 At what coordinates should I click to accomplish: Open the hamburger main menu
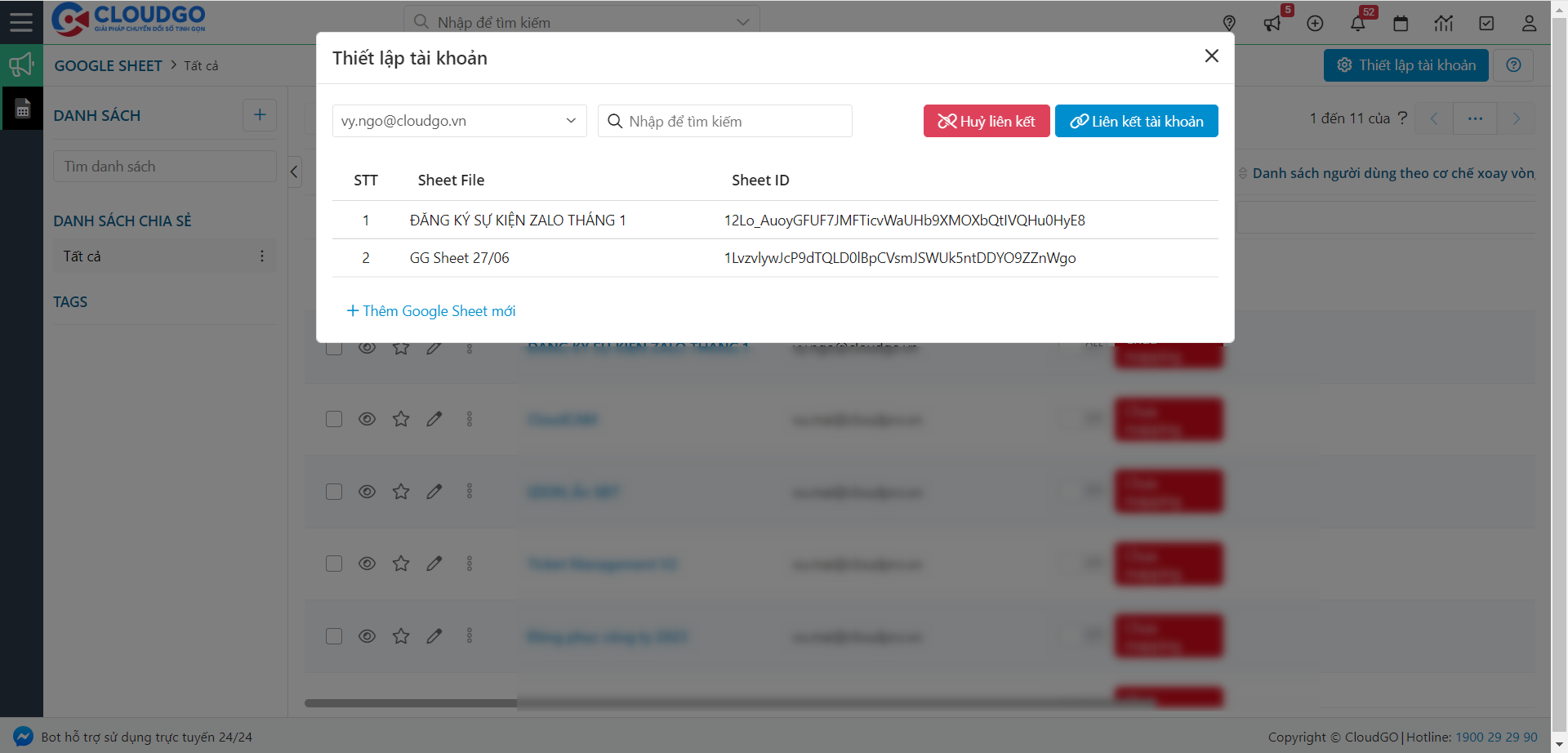[x=21, y=22]
